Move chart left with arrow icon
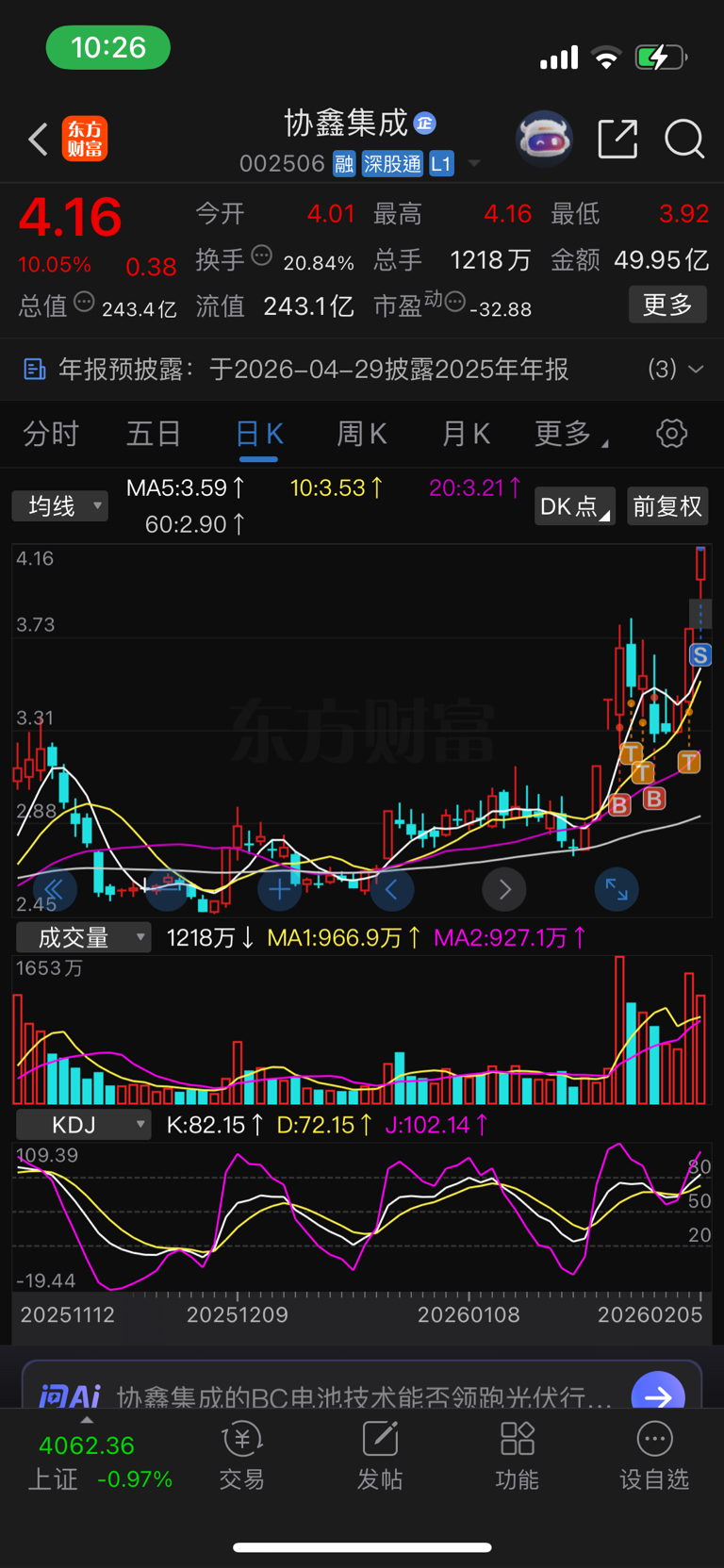 click(x=392, y=889)
